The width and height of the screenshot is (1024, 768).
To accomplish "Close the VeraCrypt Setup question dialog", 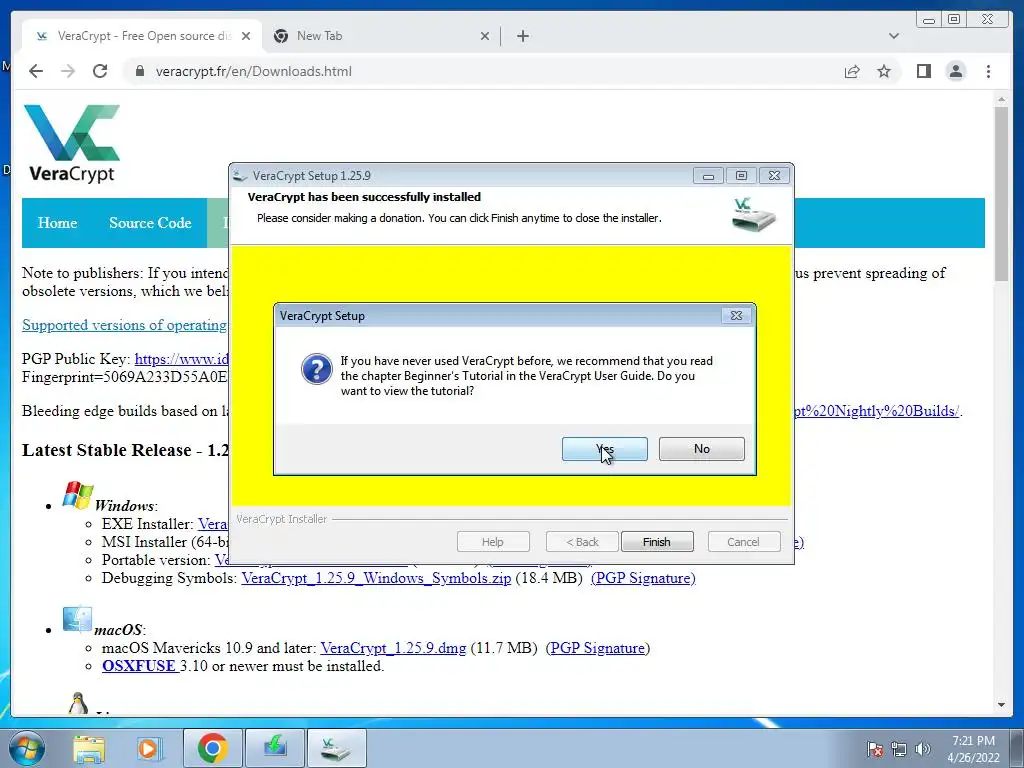I will click(x=736, y=315).
